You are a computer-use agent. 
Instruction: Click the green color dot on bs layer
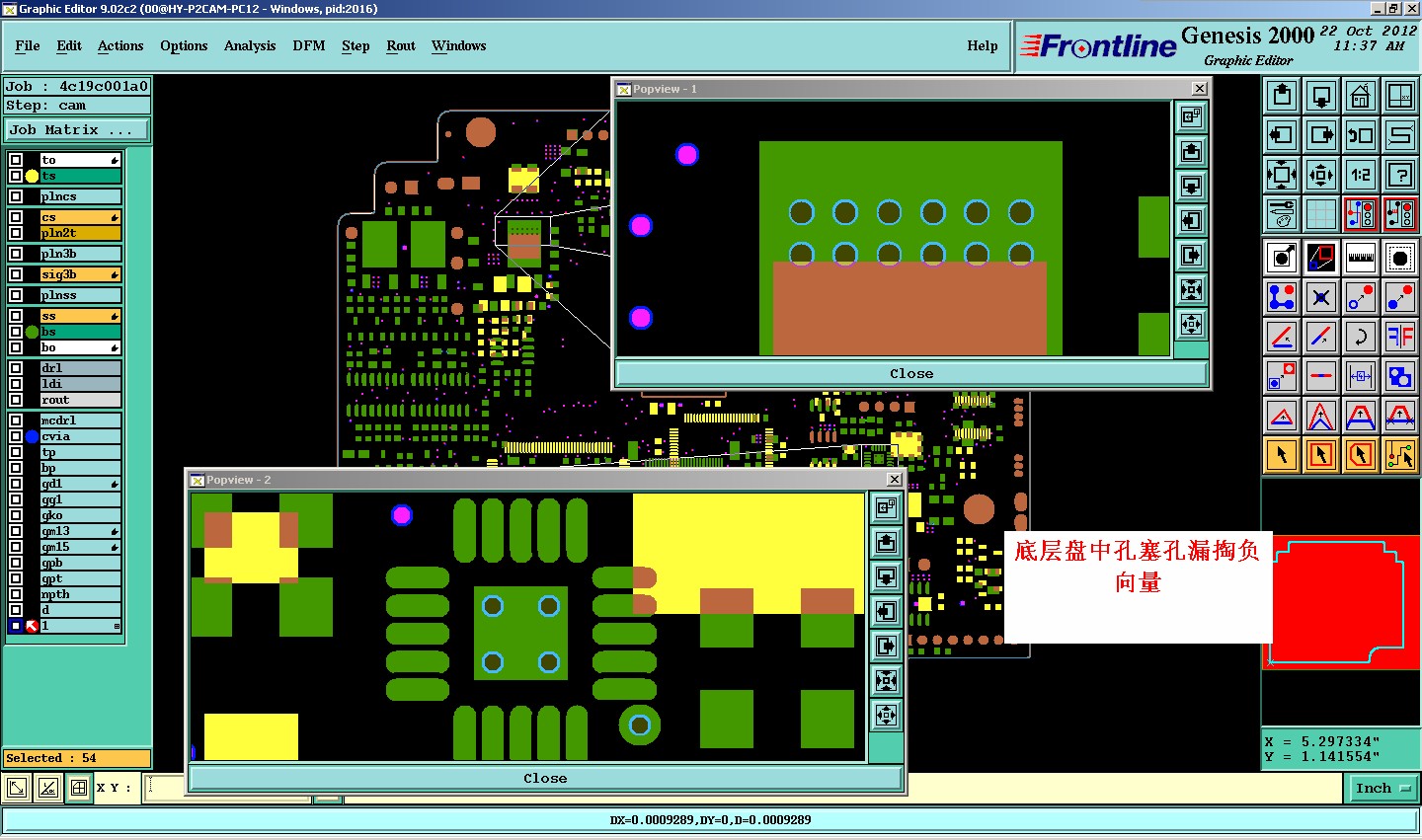coord(32,332)
